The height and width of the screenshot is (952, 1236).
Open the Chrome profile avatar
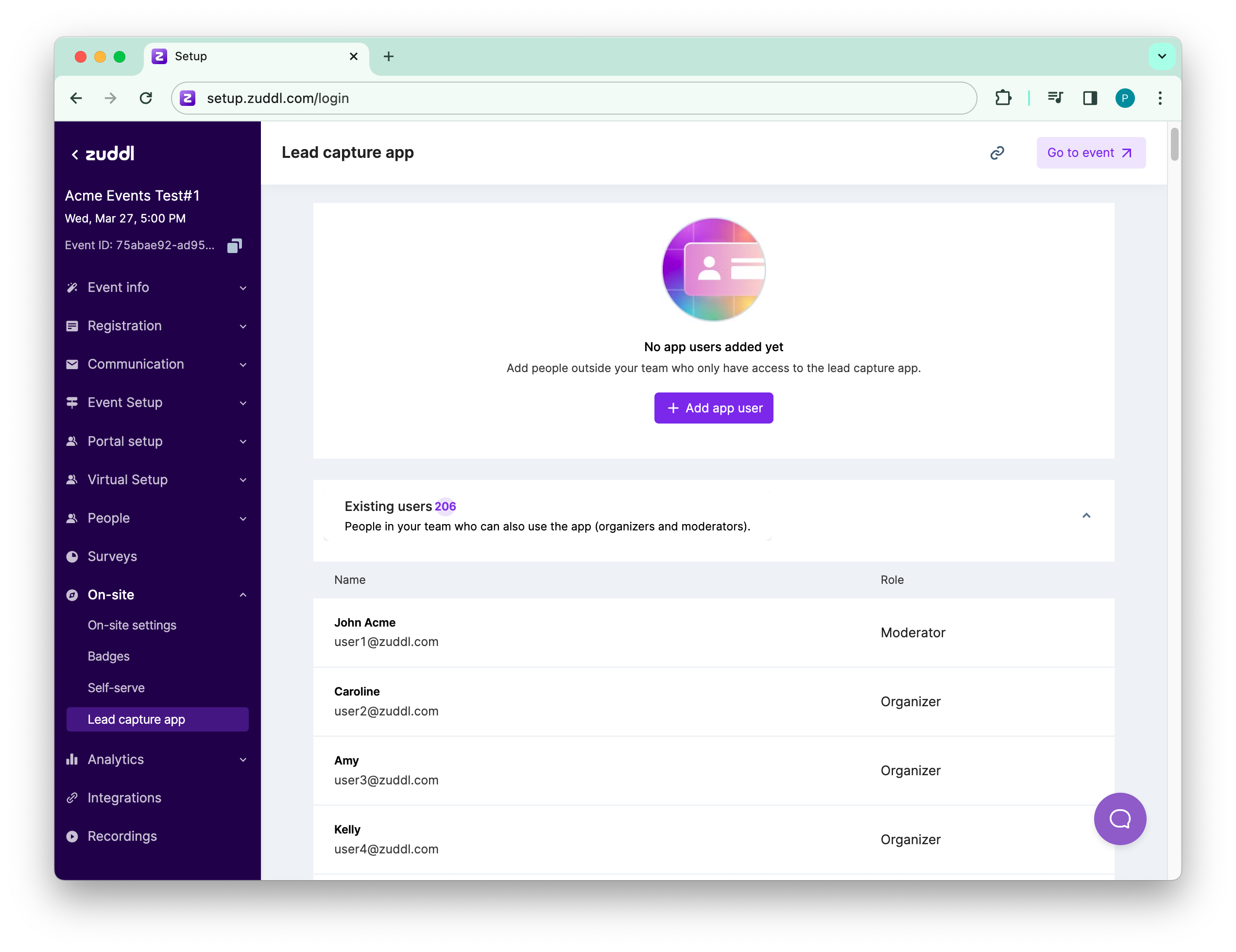tap(1125, 99)
